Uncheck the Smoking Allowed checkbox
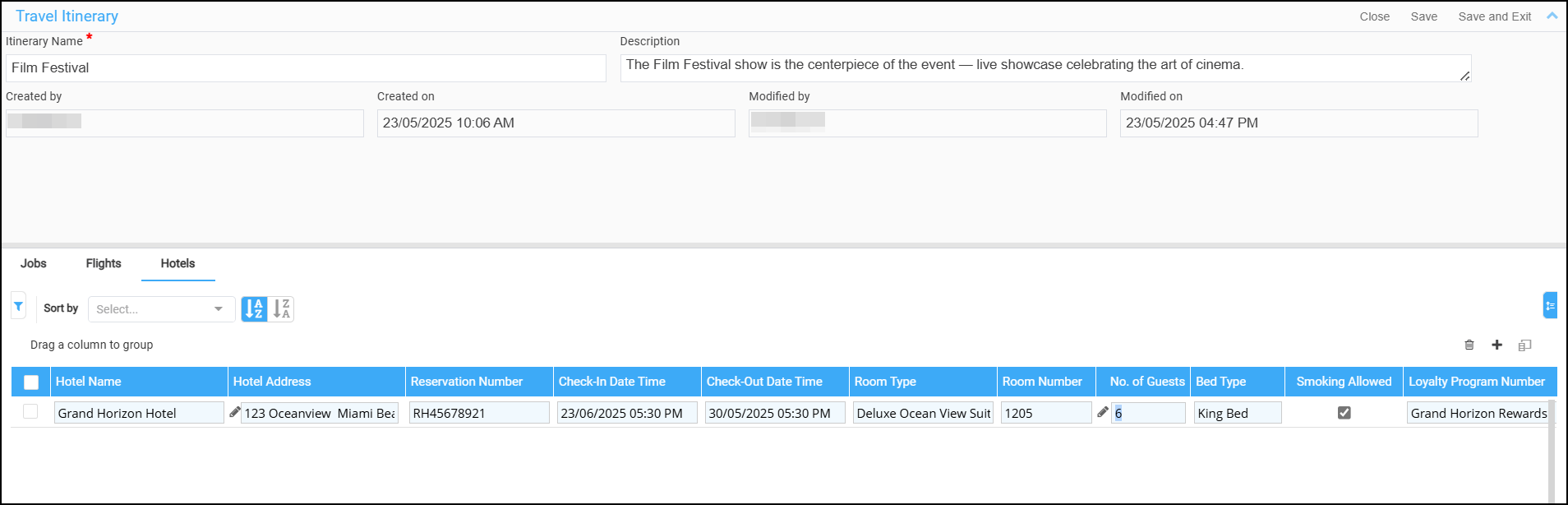 [1344, 413]
